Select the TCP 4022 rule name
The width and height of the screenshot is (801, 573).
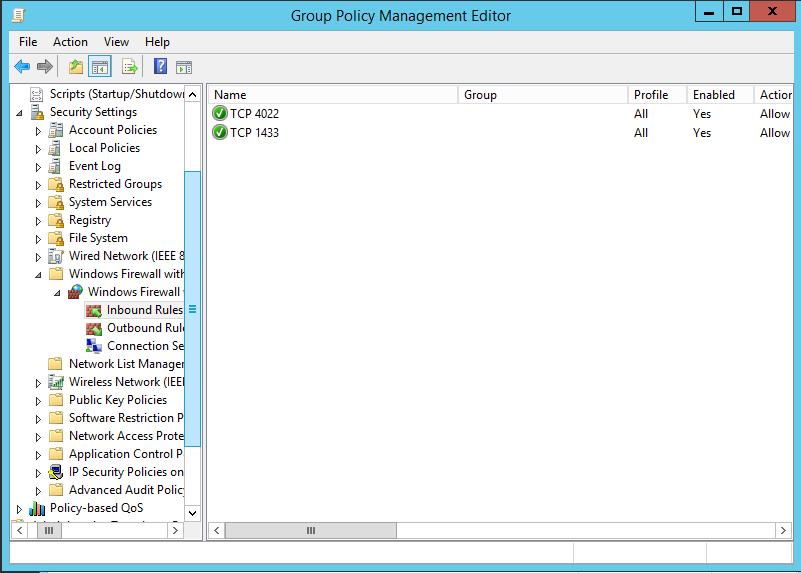point(254,113)
